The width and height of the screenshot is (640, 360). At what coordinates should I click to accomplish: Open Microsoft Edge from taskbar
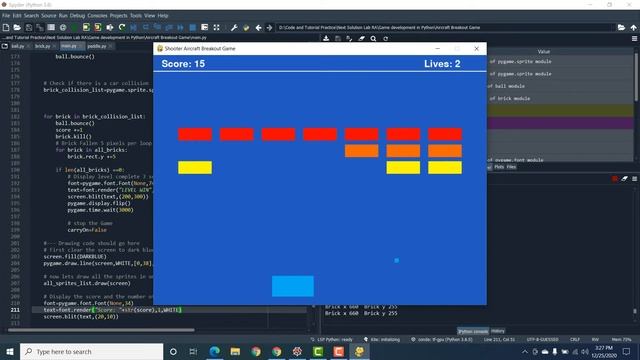(x=215, y=351)
